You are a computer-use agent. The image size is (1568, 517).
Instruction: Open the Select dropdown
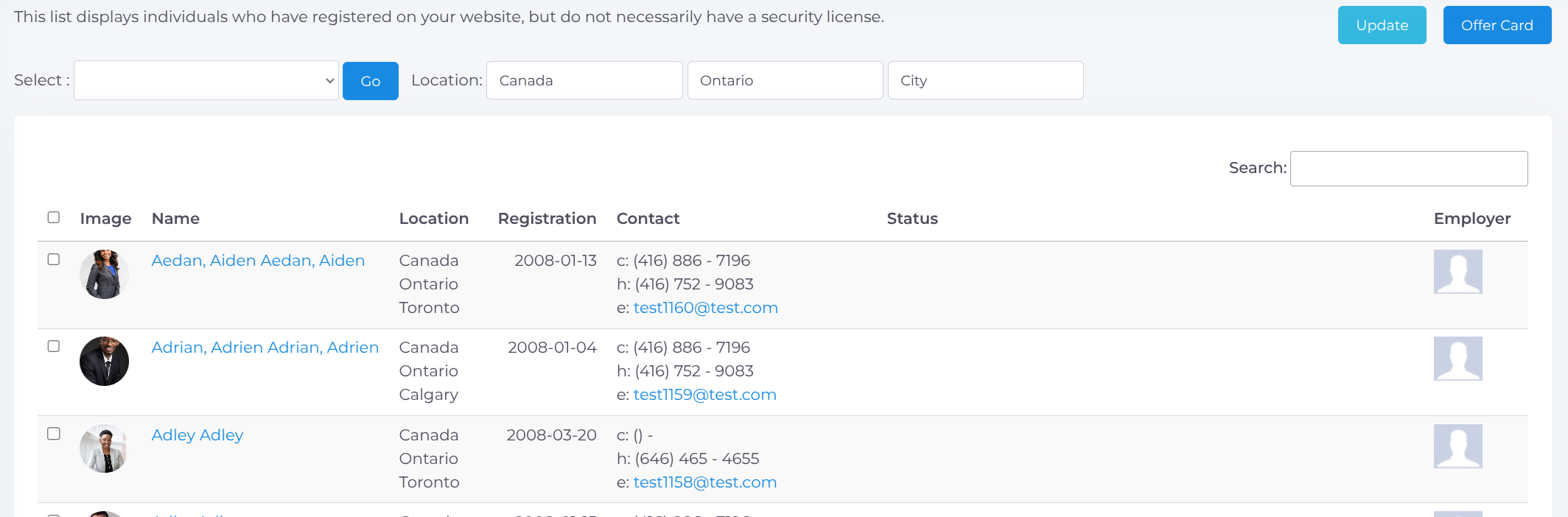tap(206, 80)
